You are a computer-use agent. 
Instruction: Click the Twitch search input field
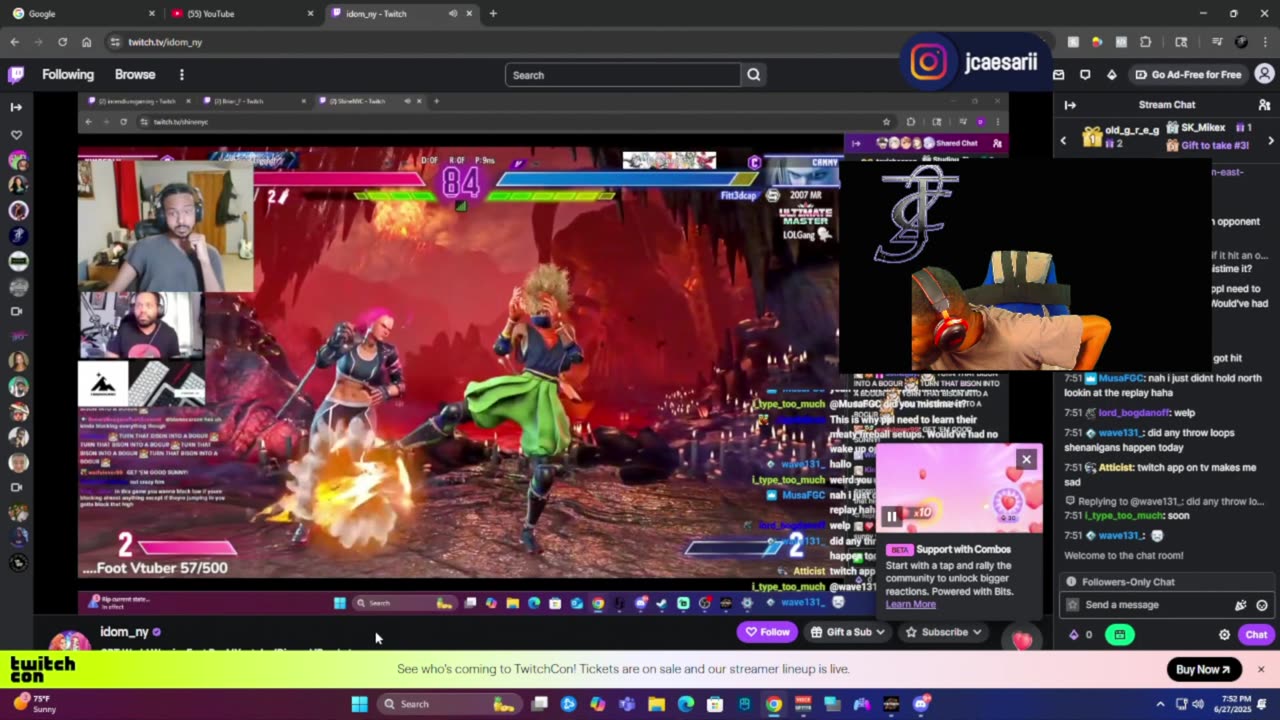pyautogui.click(x=623, y=75)
